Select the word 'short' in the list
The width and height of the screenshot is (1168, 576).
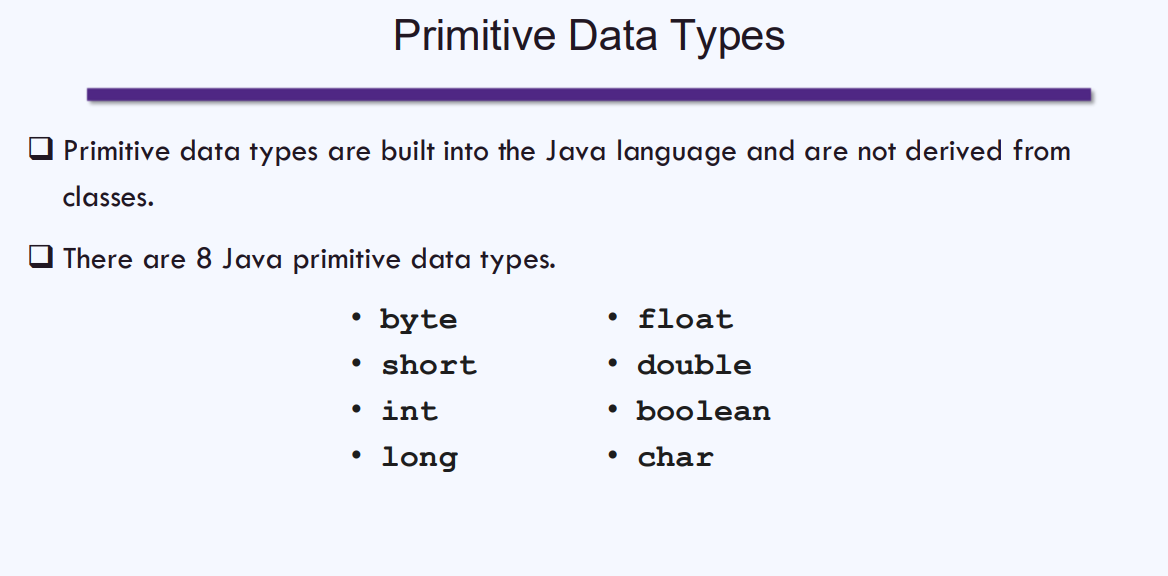point(429,366)
